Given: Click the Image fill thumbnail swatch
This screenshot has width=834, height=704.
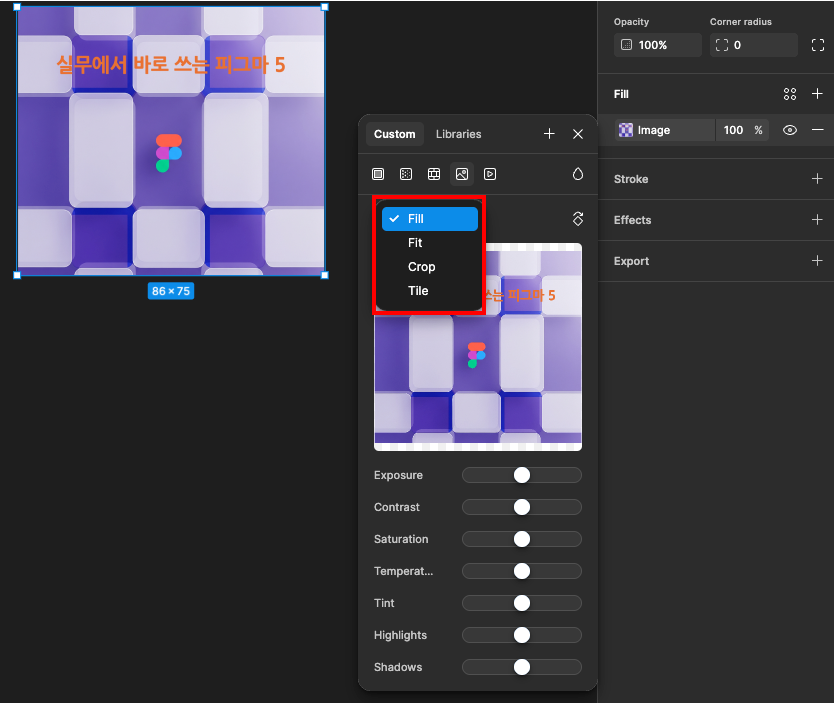Looking at the screenshot, I should tap(626, 130).
